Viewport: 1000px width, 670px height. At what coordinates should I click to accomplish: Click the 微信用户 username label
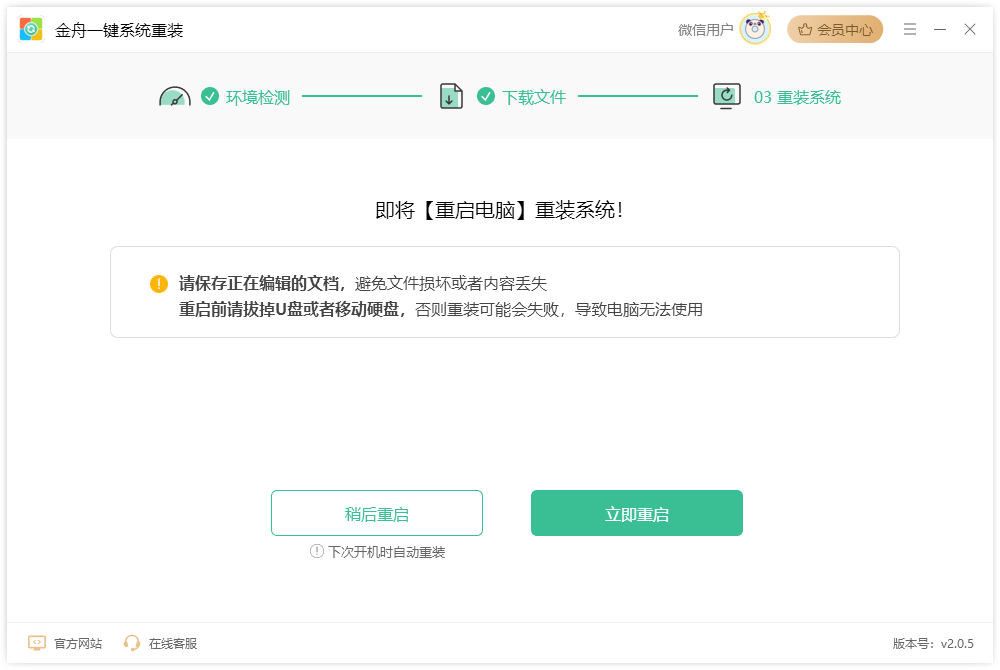coord(705,30)
